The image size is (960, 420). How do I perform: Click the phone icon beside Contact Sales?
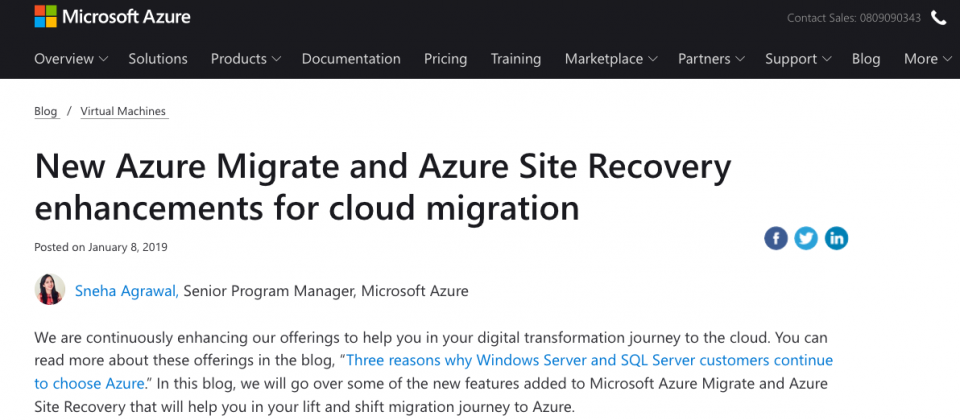[939, 18]
